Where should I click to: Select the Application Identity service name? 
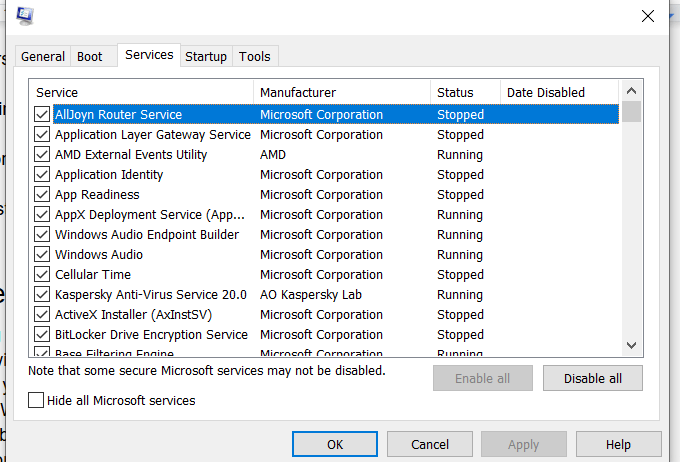(109, 174)
